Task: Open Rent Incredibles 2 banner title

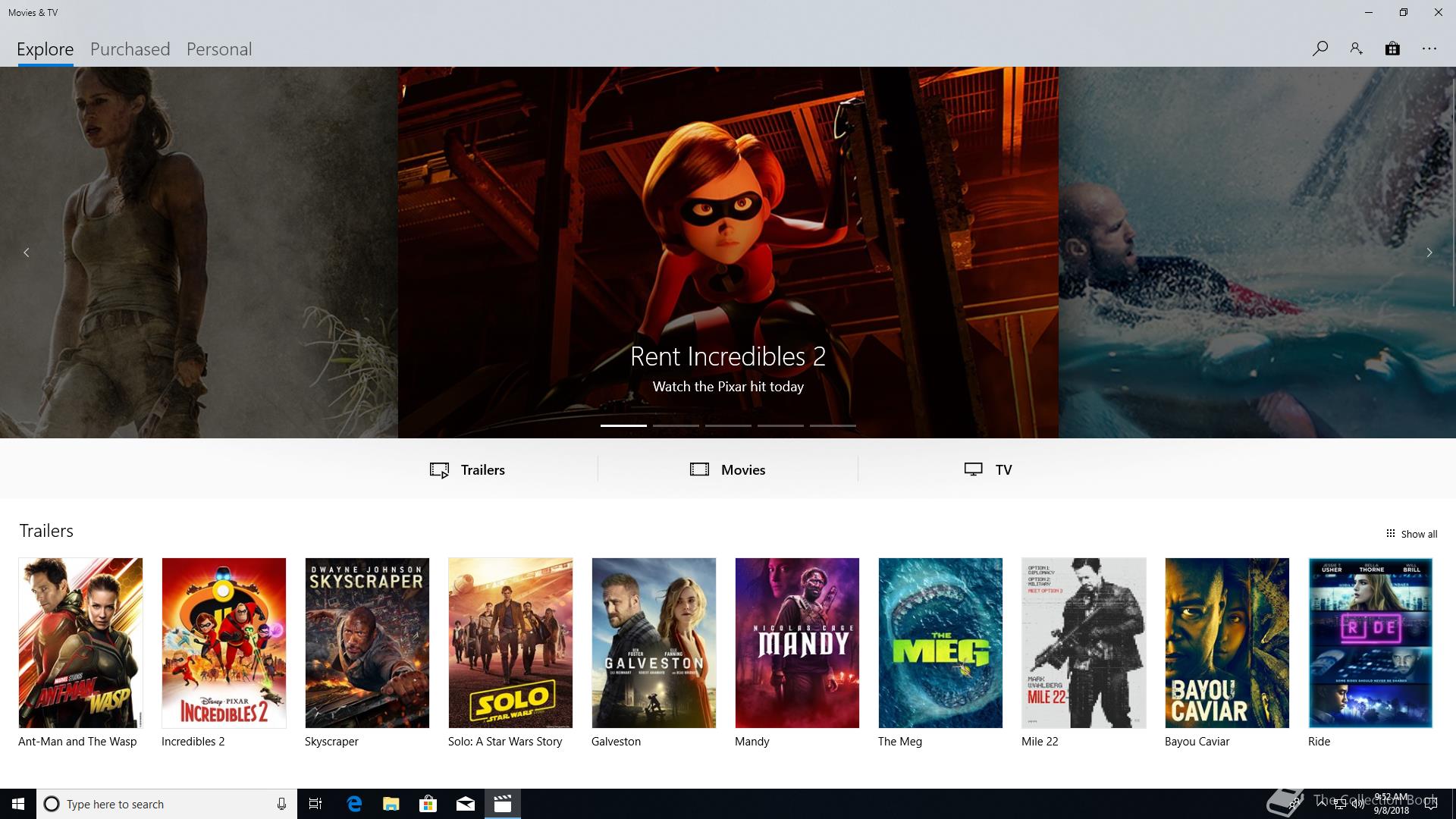Action: point(728,356)
